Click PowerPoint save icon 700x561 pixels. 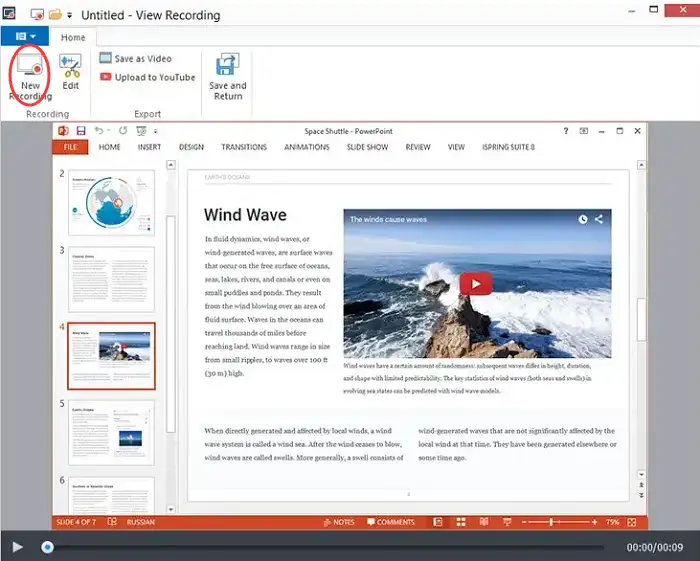pos(81,131)
